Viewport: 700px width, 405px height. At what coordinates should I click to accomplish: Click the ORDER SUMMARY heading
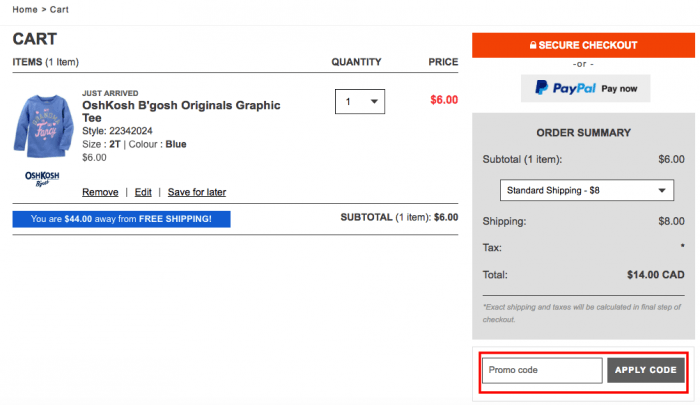coord(583,133)
